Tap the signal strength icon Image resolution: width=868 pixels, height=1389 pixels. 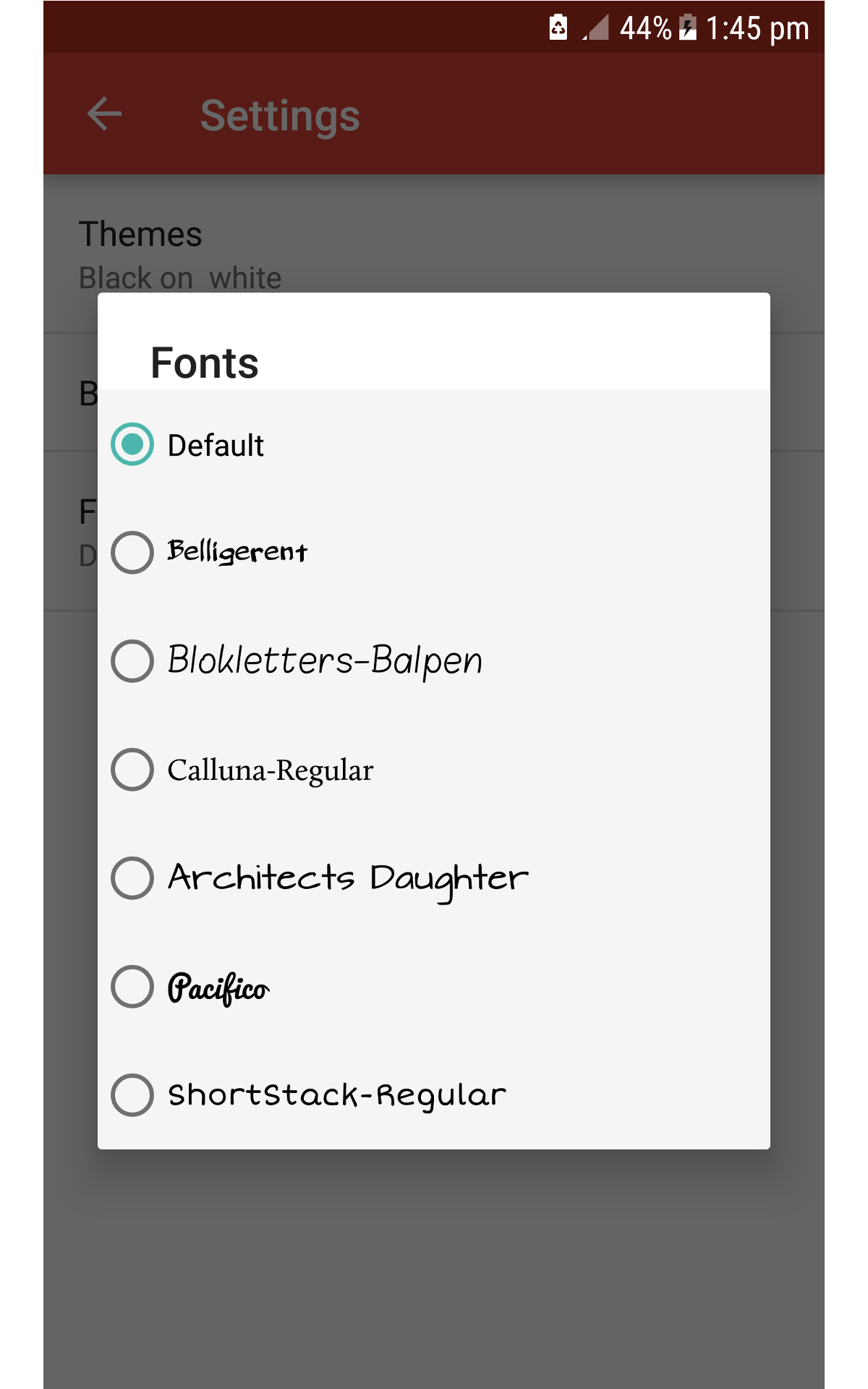pos(596,27)
